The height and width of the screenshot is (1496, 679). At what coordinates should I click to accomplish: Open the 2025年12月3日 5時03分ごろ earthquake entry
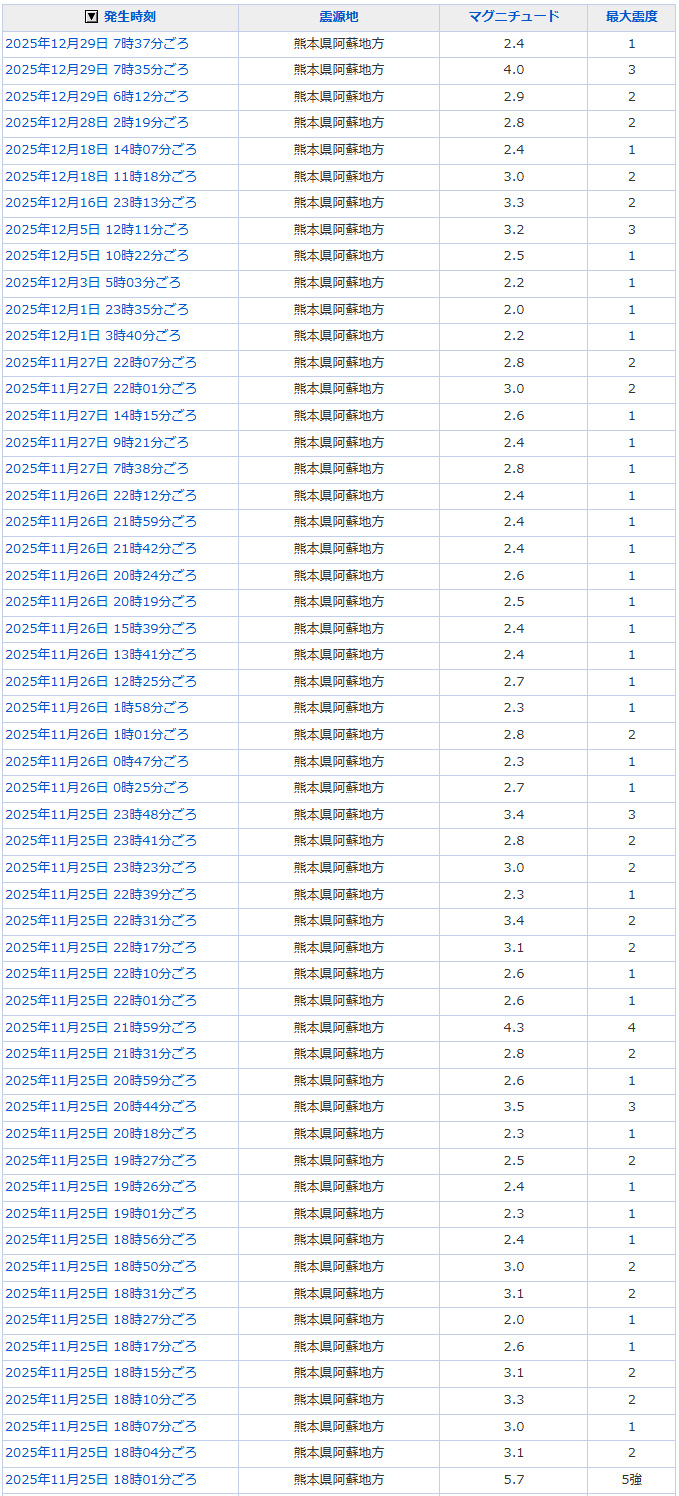click(93, 283)
